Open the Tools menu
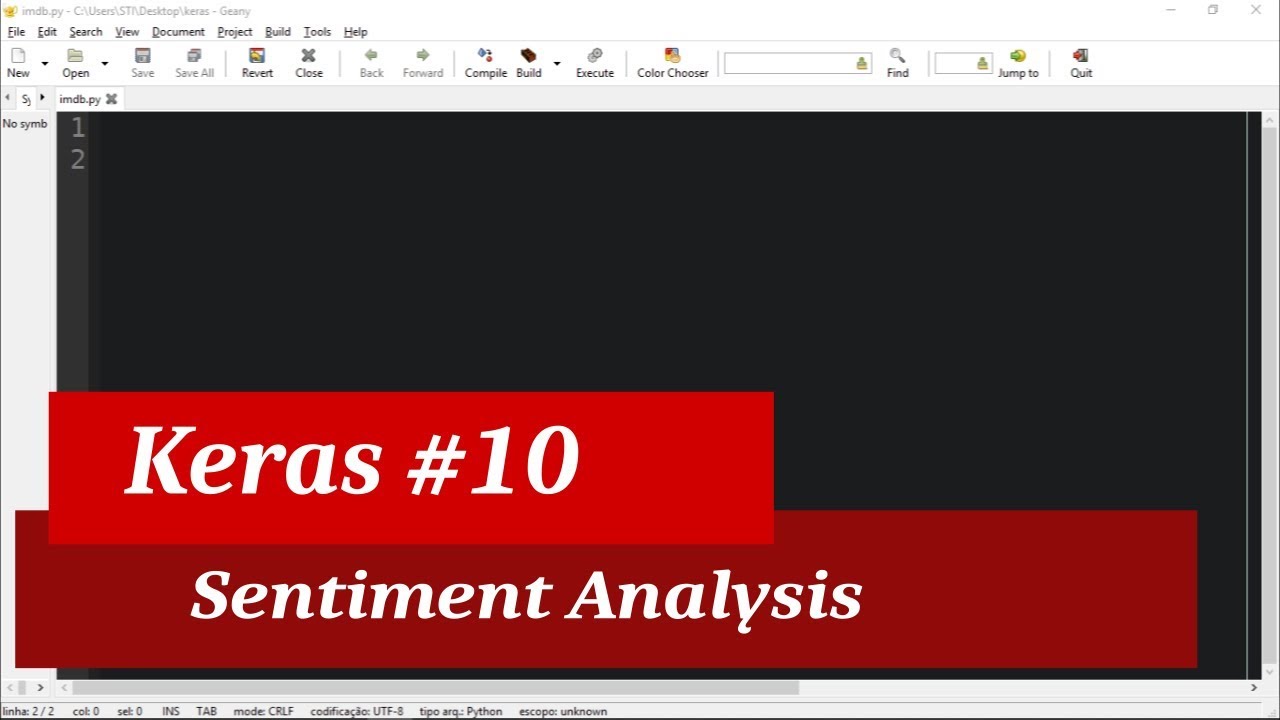Viewport: 1280px width, 720px height. point(317,32)
